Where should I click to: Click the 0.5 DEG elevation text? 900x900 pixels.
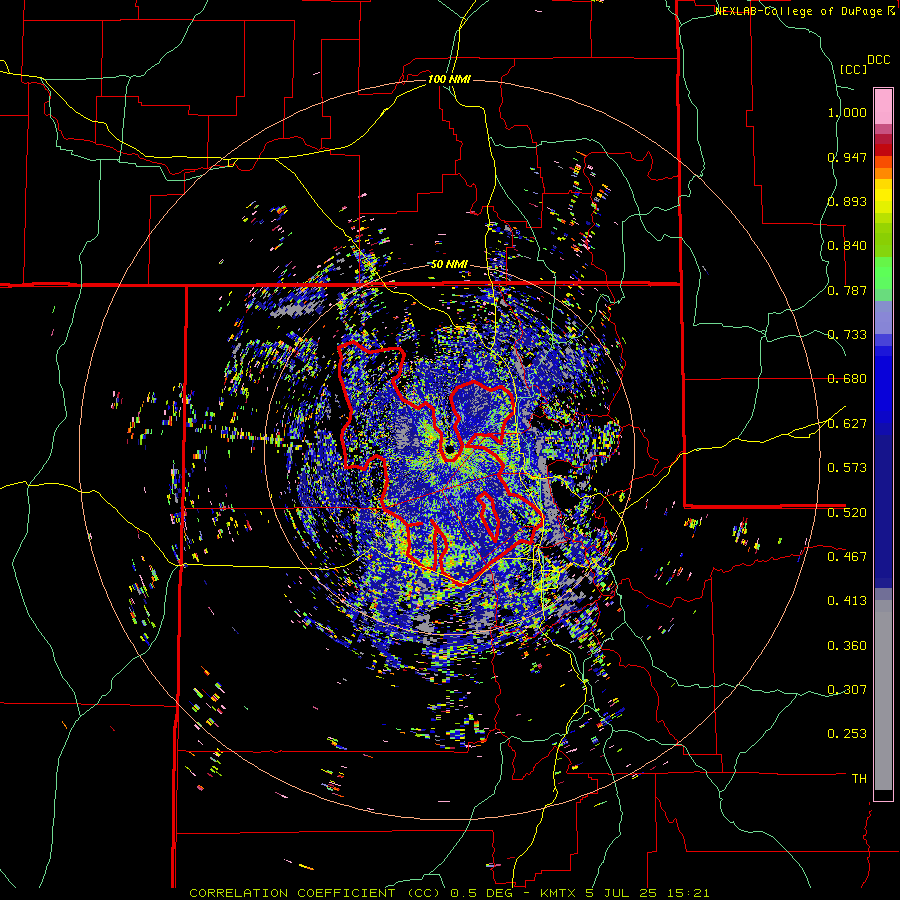point(483,893)
